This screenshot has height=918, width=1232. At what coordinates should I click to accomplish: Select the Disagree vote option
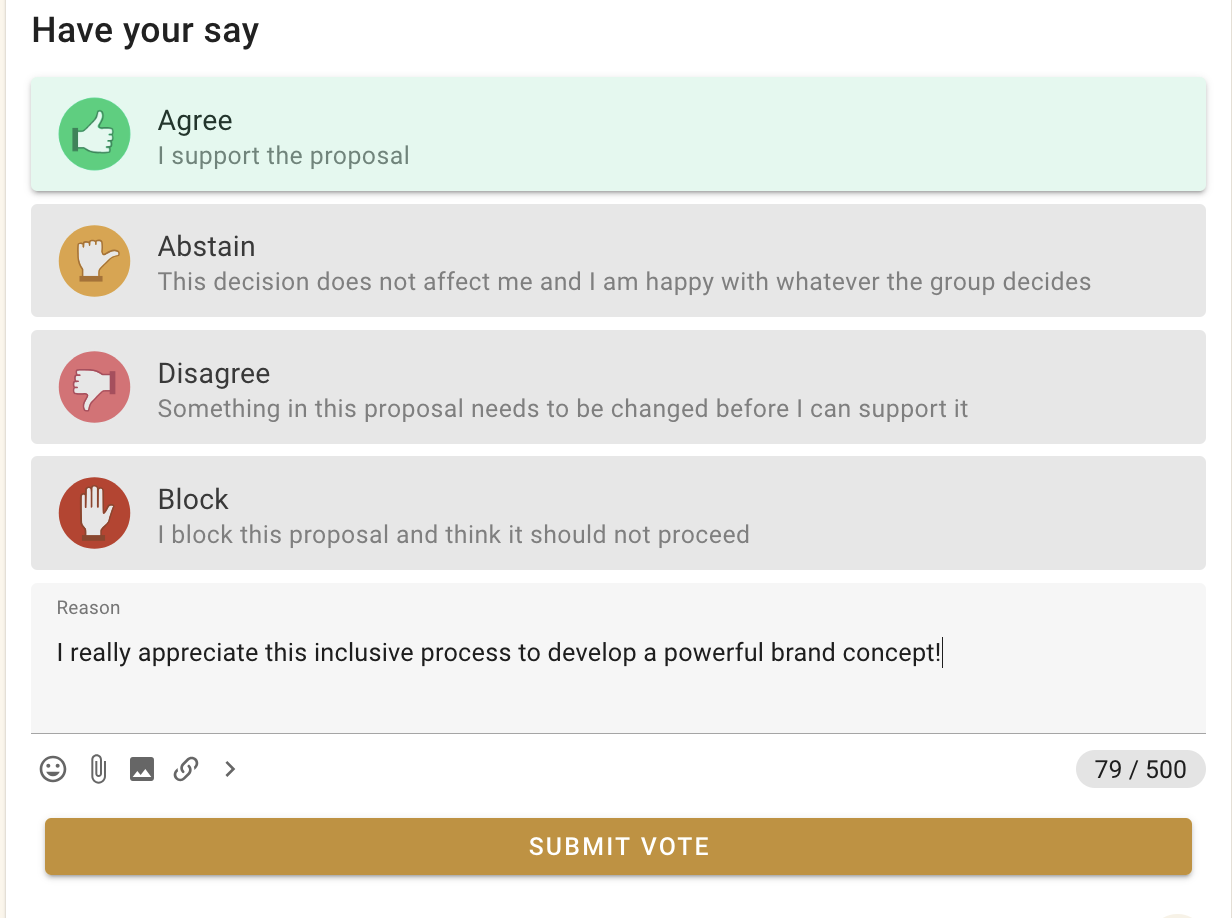click(x=618, y=387)
